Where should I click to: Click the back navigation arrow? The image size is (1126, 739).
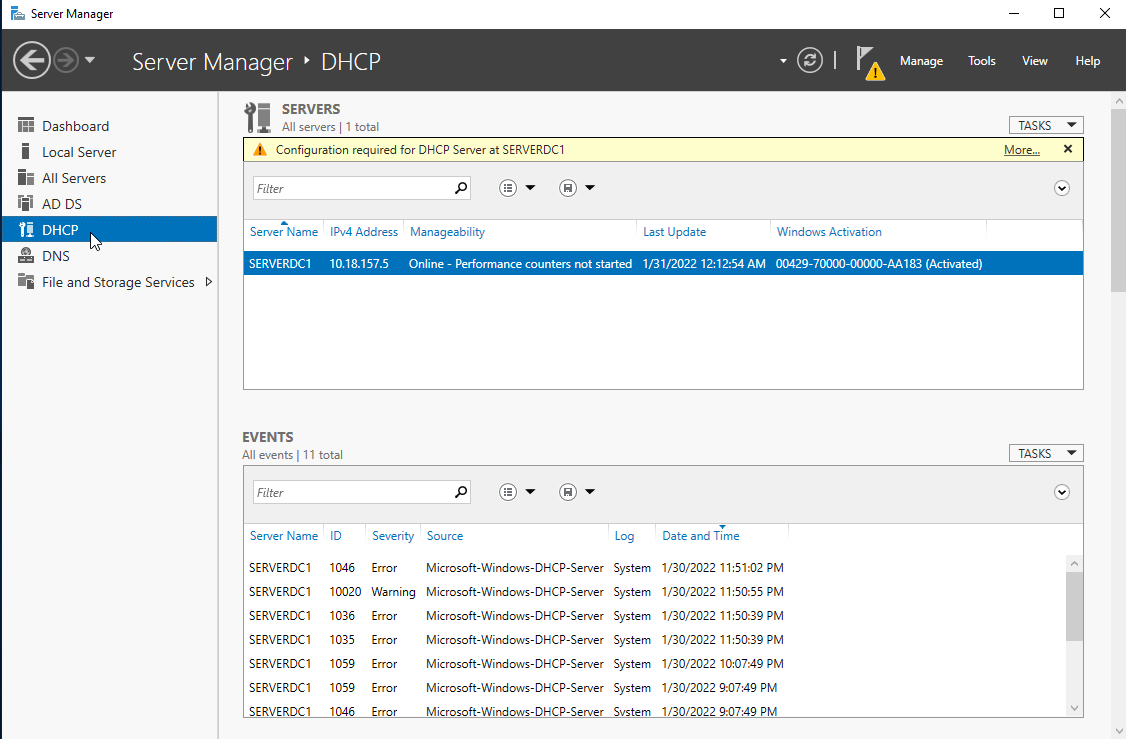(x=31, y=60)
